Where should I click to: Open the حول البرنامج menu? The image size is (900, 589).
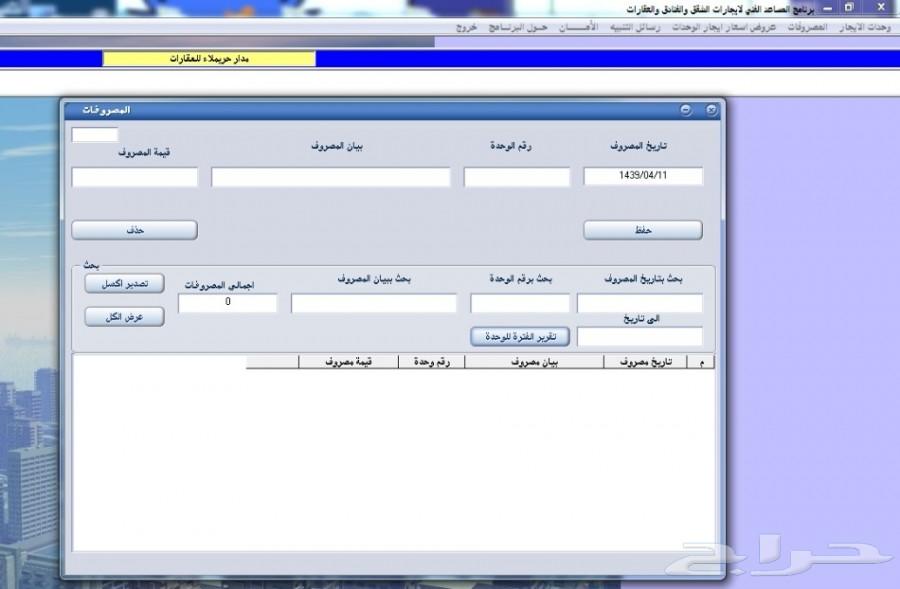(518, 28)
